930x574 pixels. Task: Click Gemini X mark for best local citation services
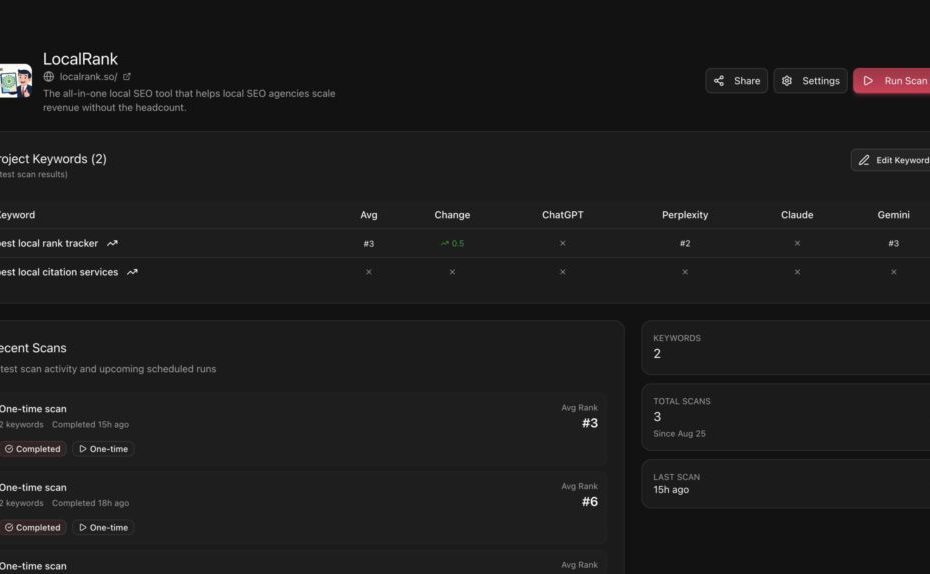point(893,272)
